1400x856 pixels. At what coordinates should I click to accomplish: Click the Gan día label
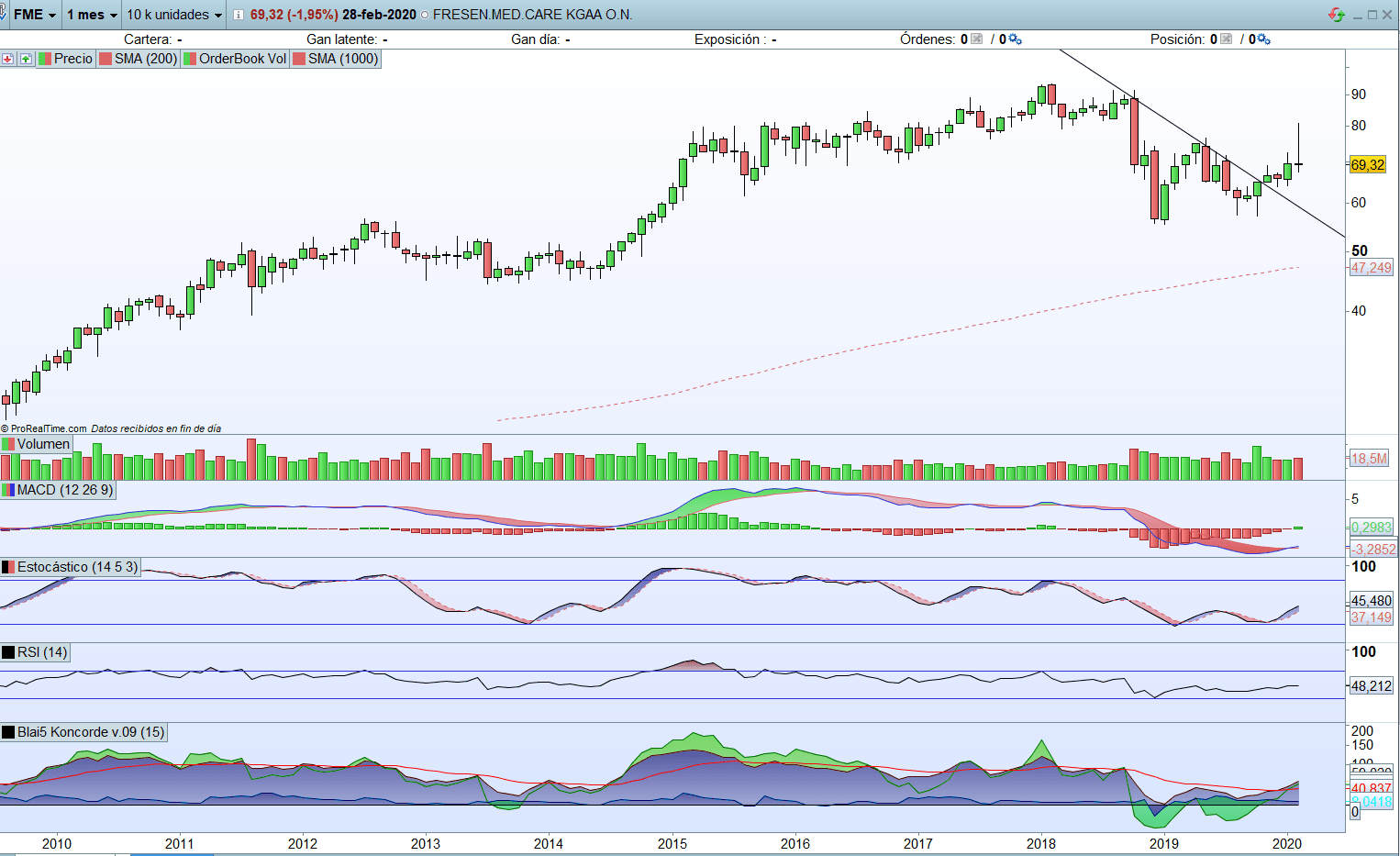(x=535, y=39)
